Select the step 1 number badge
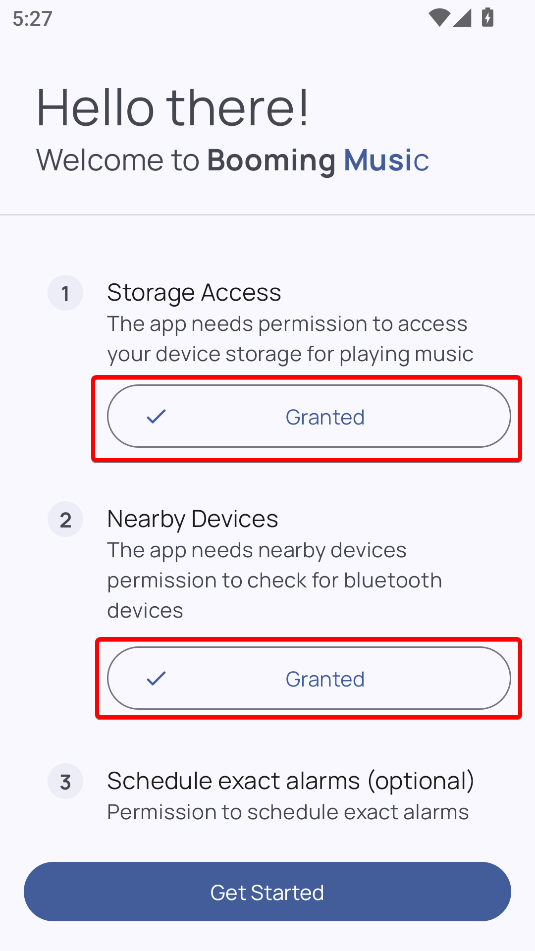This screenshot has height=951, width=535. click(x=65, y=294)
